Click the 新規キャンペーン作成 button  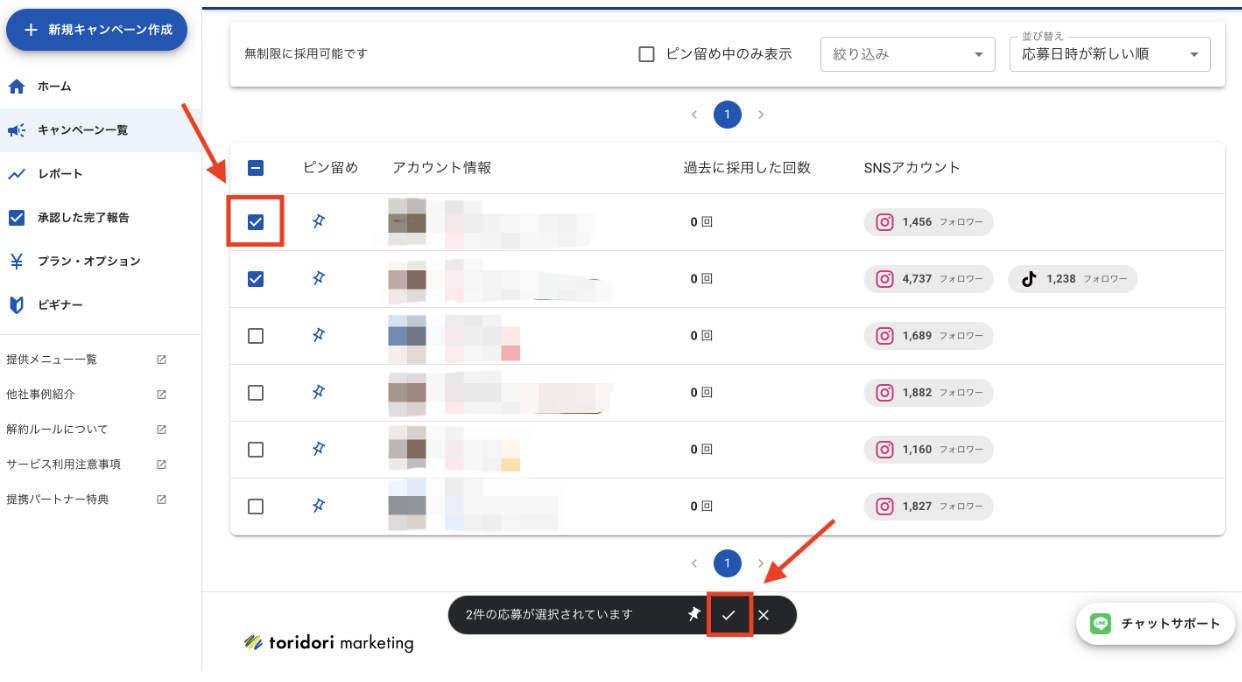click(x=96, y=30)
